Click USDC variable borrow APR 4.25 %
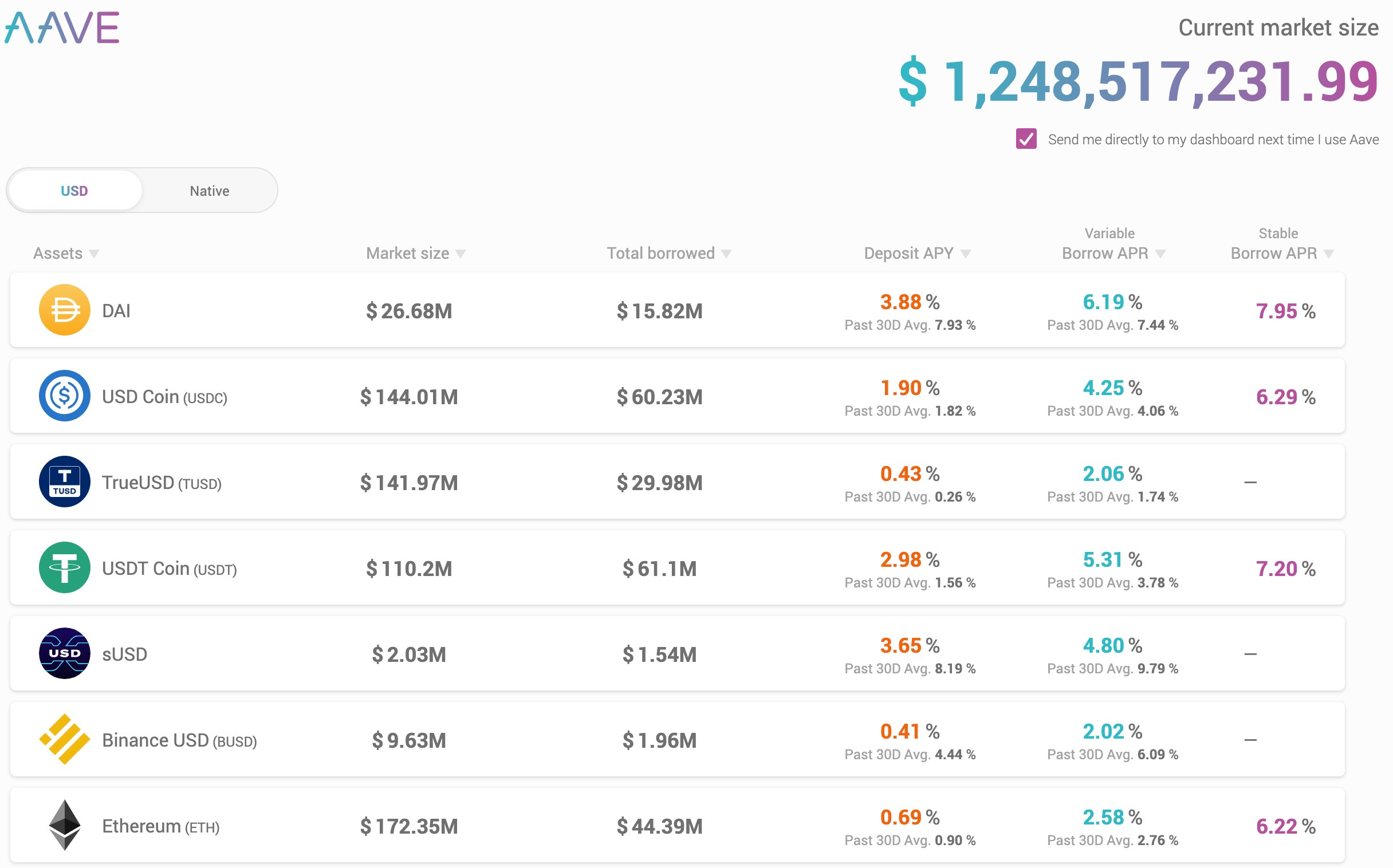Viewport: 1393px width, 868px height. coord(1113,388)
